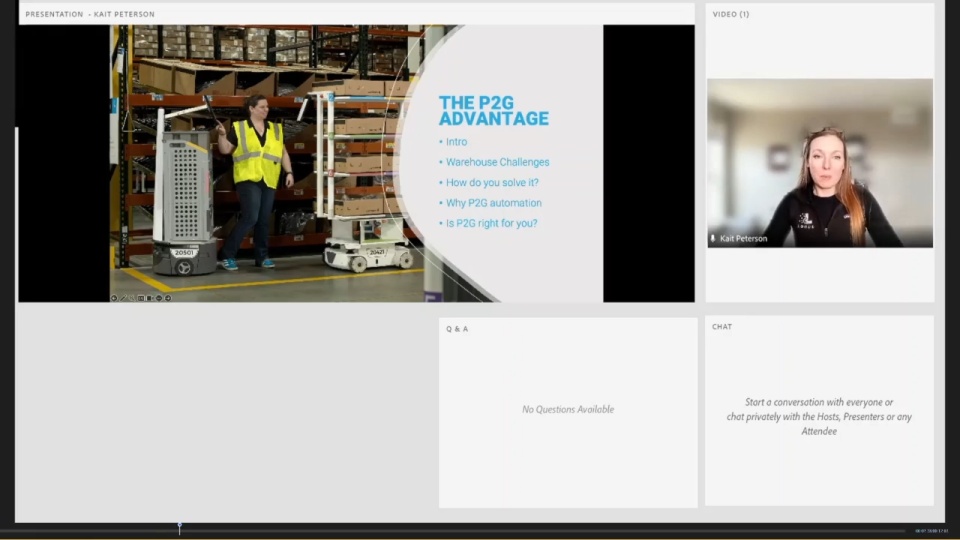Click the 'How do you solve it?' bullet
960x540 pixels.
pyautogui.click(x=492, y=182)
